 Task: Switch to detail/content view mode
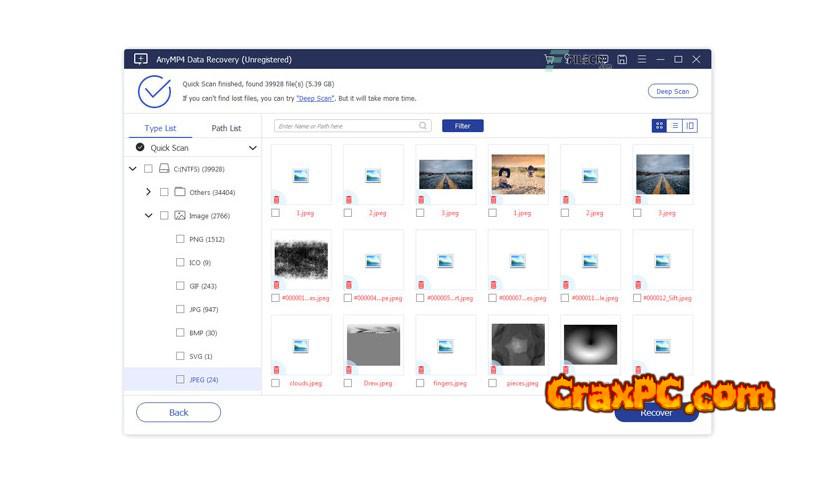pos(690,126)
